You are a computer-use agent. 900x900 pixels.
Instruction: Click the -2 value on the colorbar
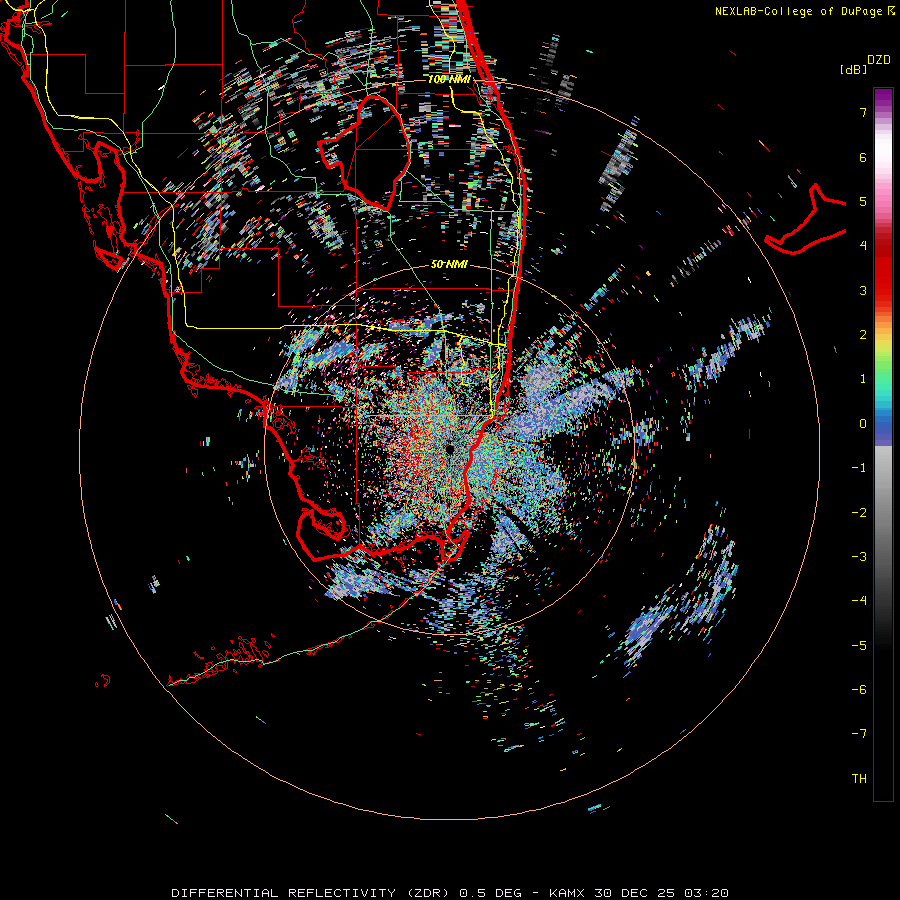coord(859,512)
